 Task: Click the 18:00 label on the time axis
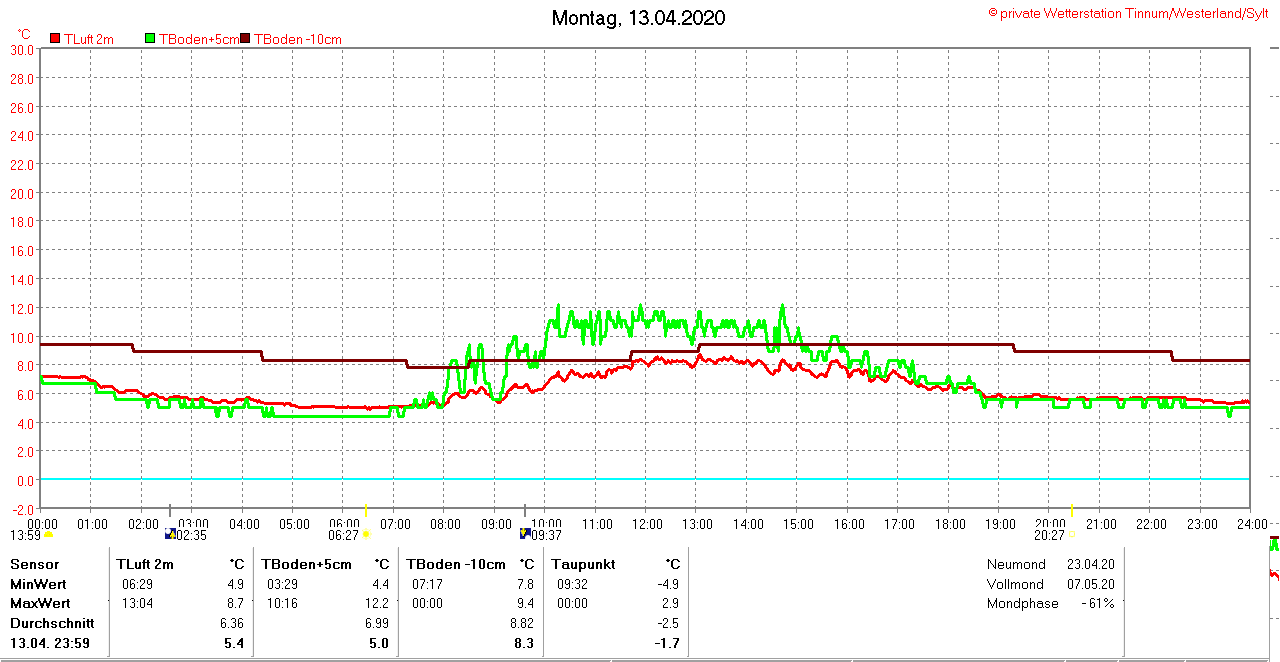click(950, 523)
